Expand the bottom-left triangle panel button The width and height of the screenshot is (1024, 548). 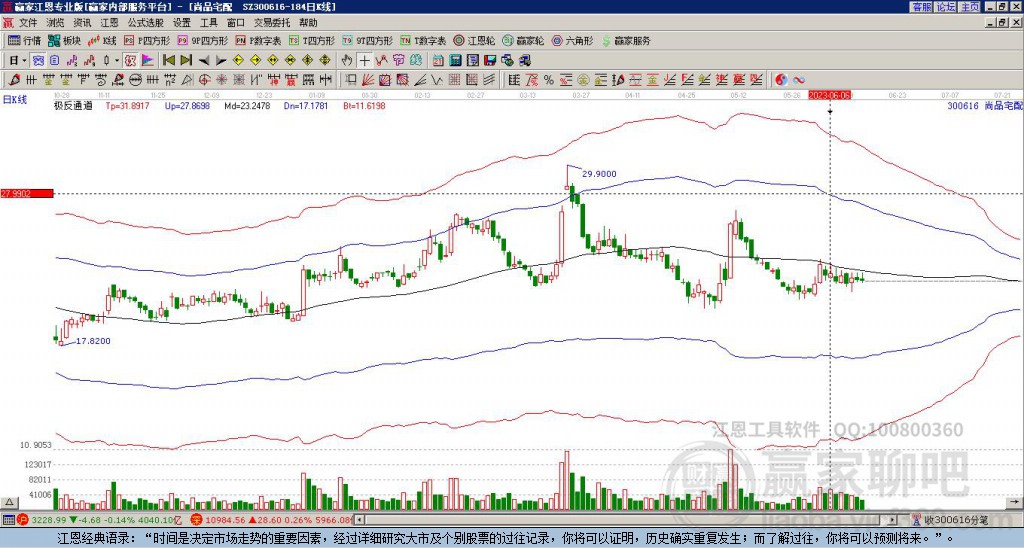pos(9,502)
